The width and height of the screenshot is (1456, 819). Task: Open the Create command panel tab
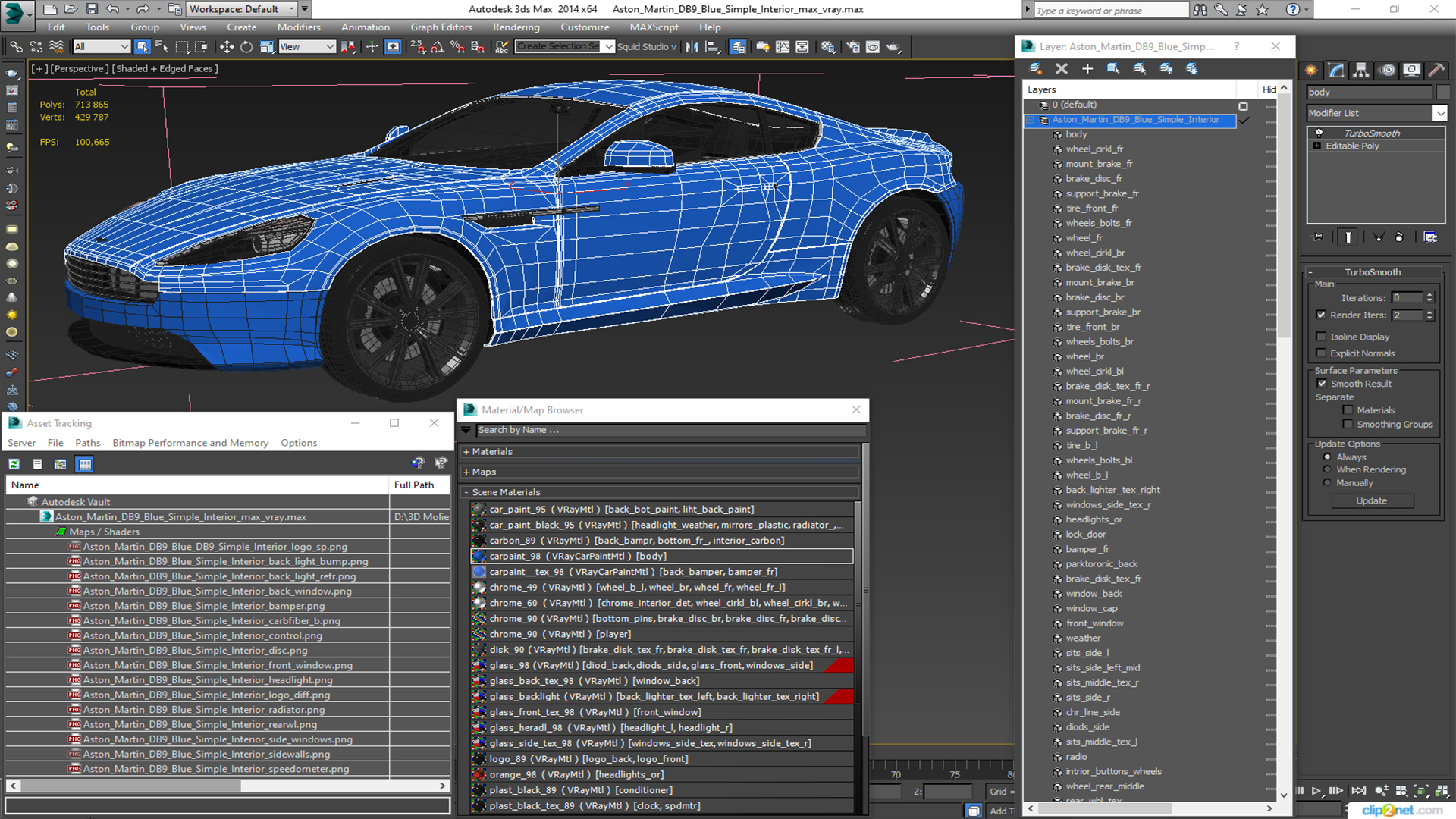click(1311, 70)
